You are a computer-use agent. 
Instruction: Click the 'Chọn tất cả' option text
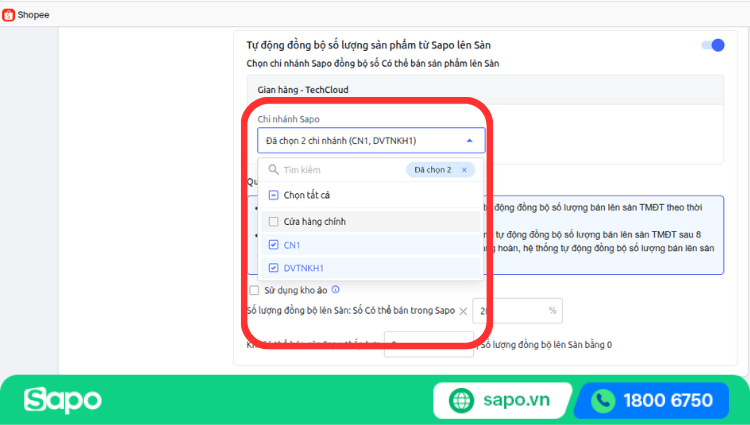(307, 195)
